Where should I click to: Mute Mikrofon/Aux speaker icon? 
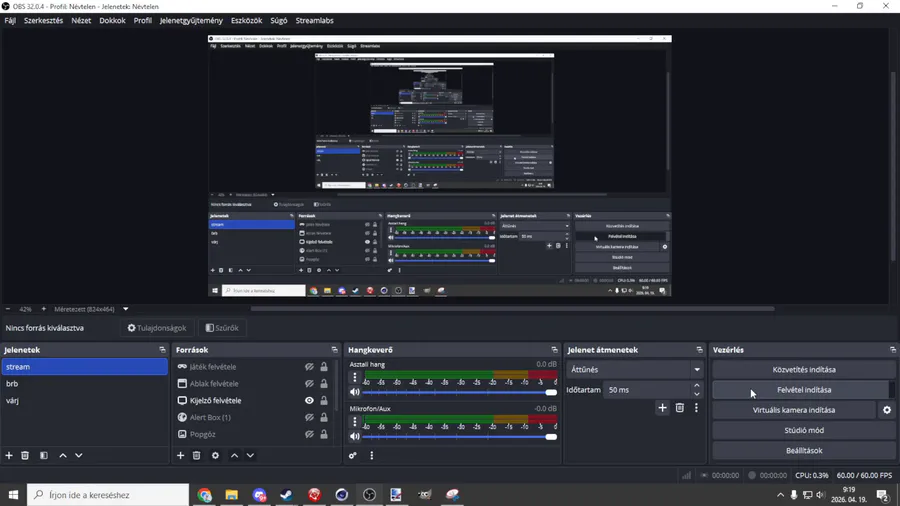point(355,436)
